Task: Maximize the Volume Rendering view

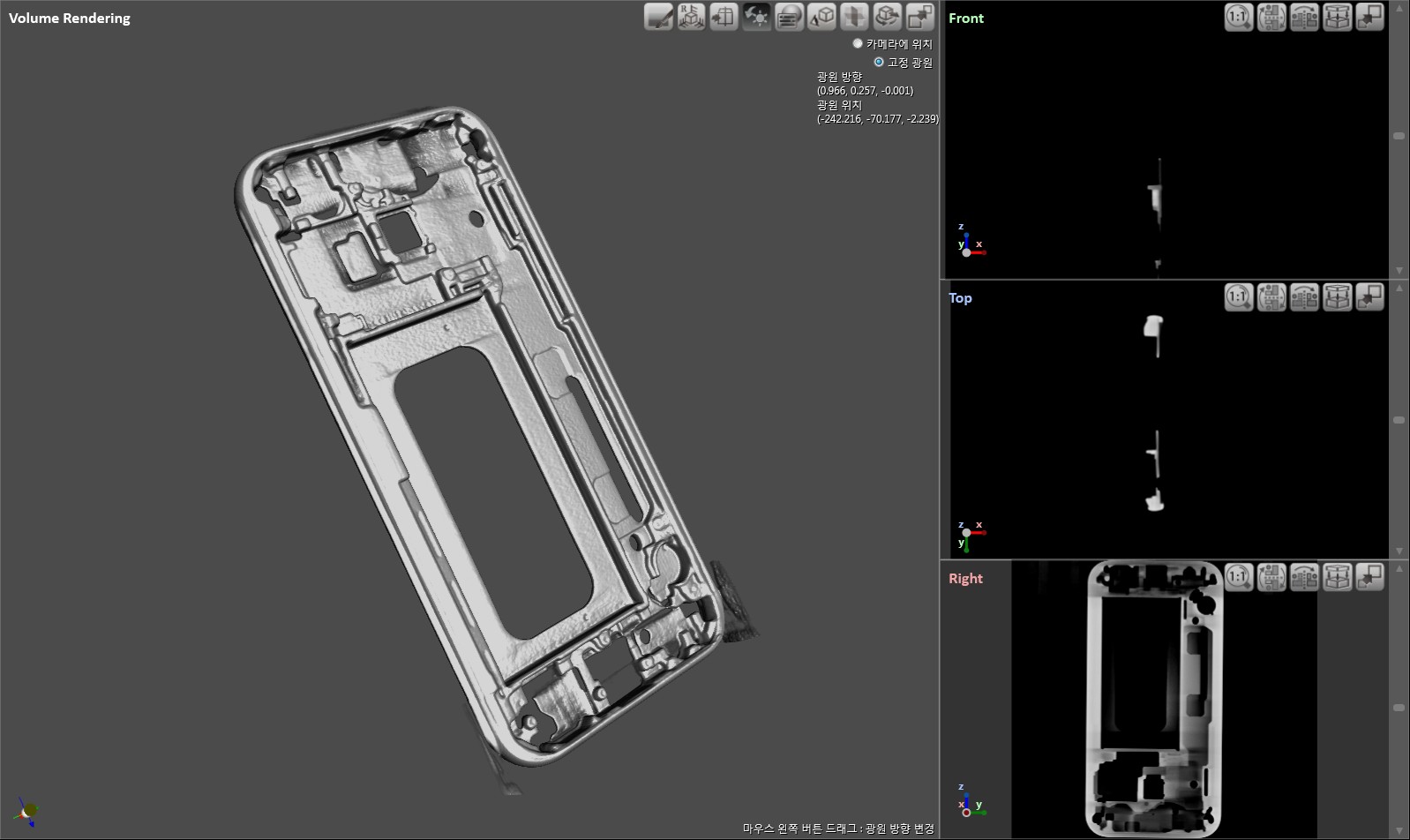Action: coord(919,17)
